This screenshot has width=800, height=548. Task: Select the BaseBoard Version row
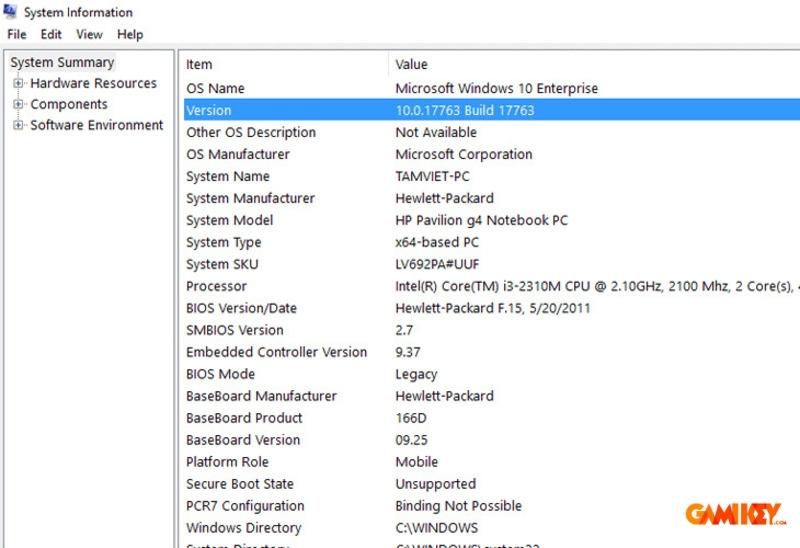(x=492, y=439)
